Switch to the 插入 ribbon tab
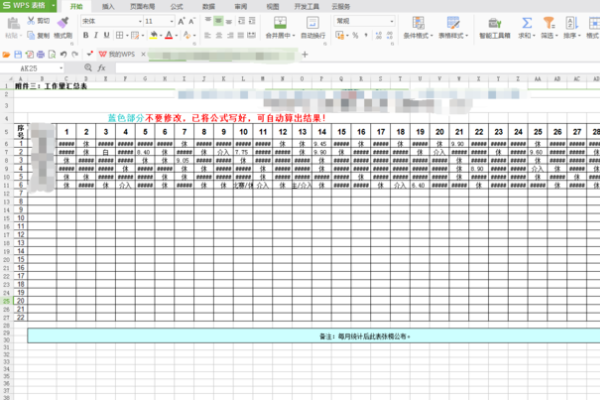Image resolution: width=600 pixels, height=400 pixels. (x=108, y=7)
